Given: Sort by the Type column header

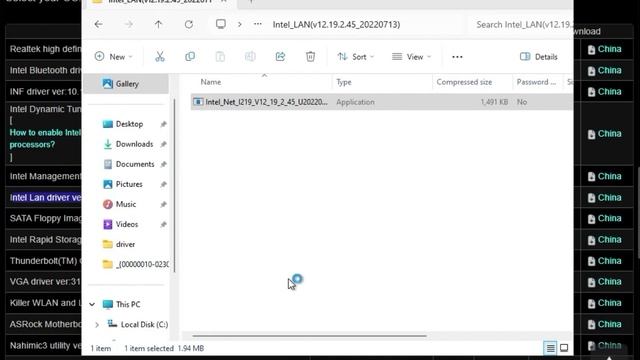Looking at the screenshot, I should (344, 82).
